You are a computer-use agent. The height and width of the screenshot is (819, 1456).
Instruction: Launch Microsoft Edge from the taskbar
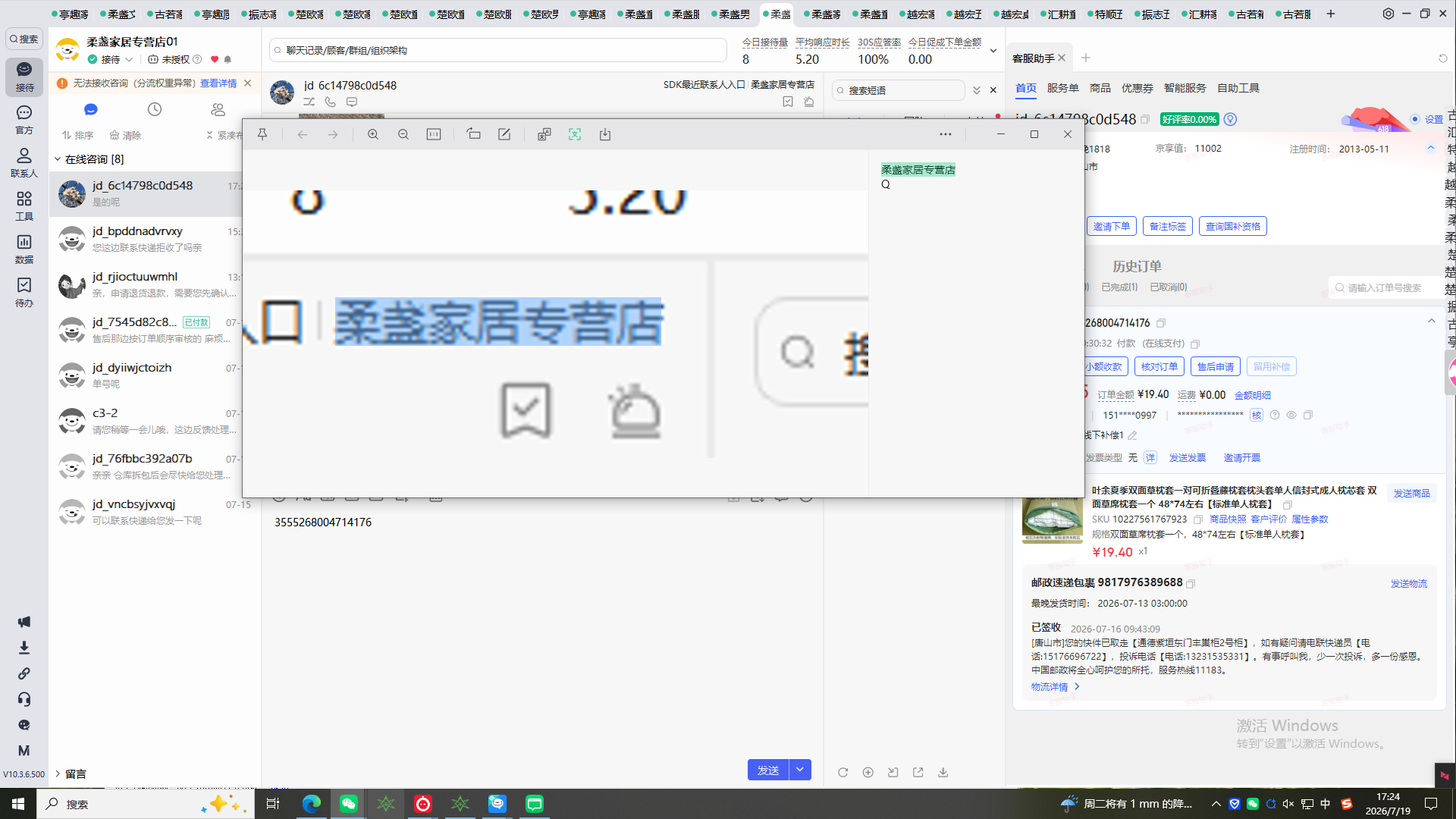312,804
